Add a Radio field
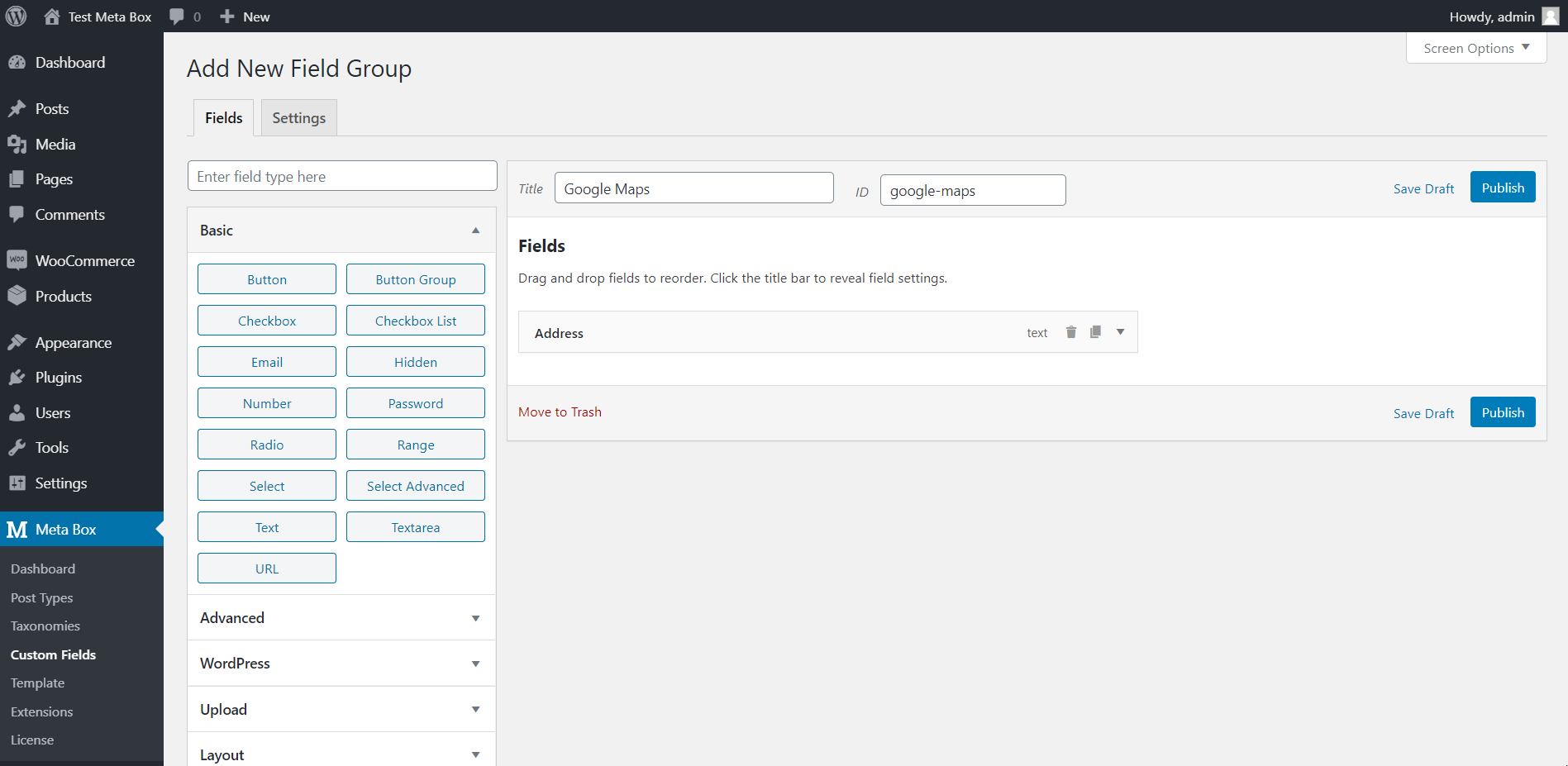 pyautogui.click(x=267, y=445)
